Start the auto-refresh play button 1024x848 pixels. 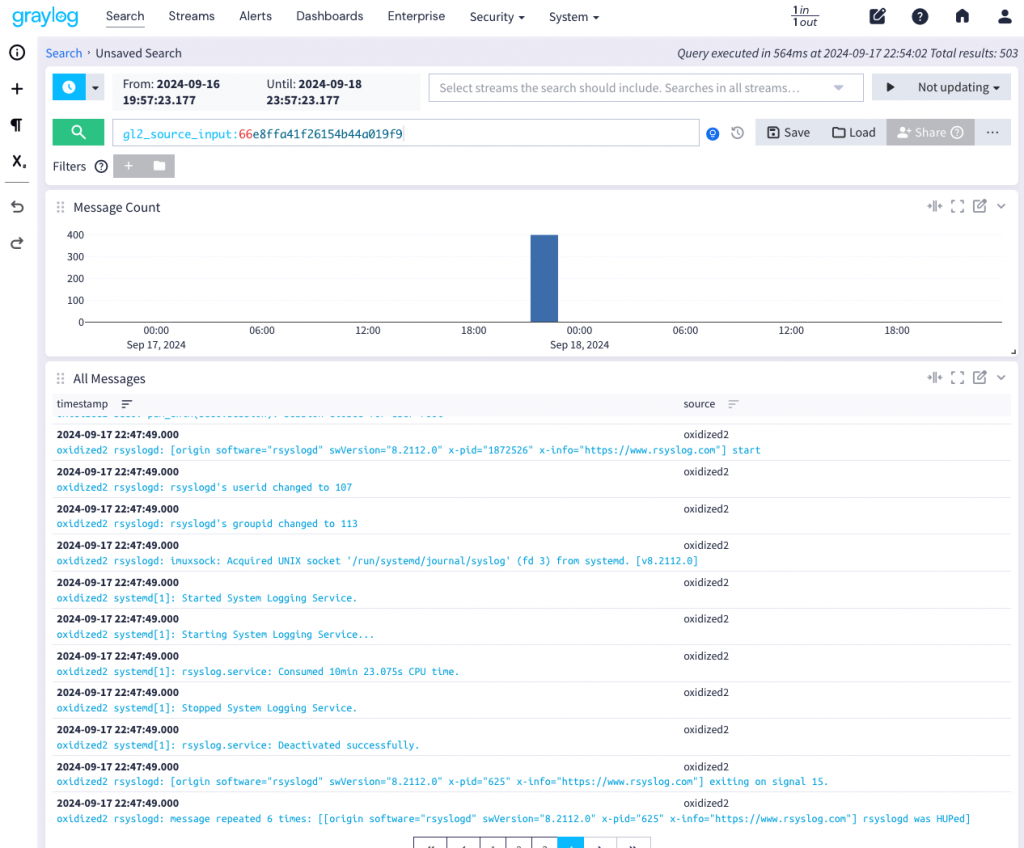pyautogui.click(x=889, y=87)
